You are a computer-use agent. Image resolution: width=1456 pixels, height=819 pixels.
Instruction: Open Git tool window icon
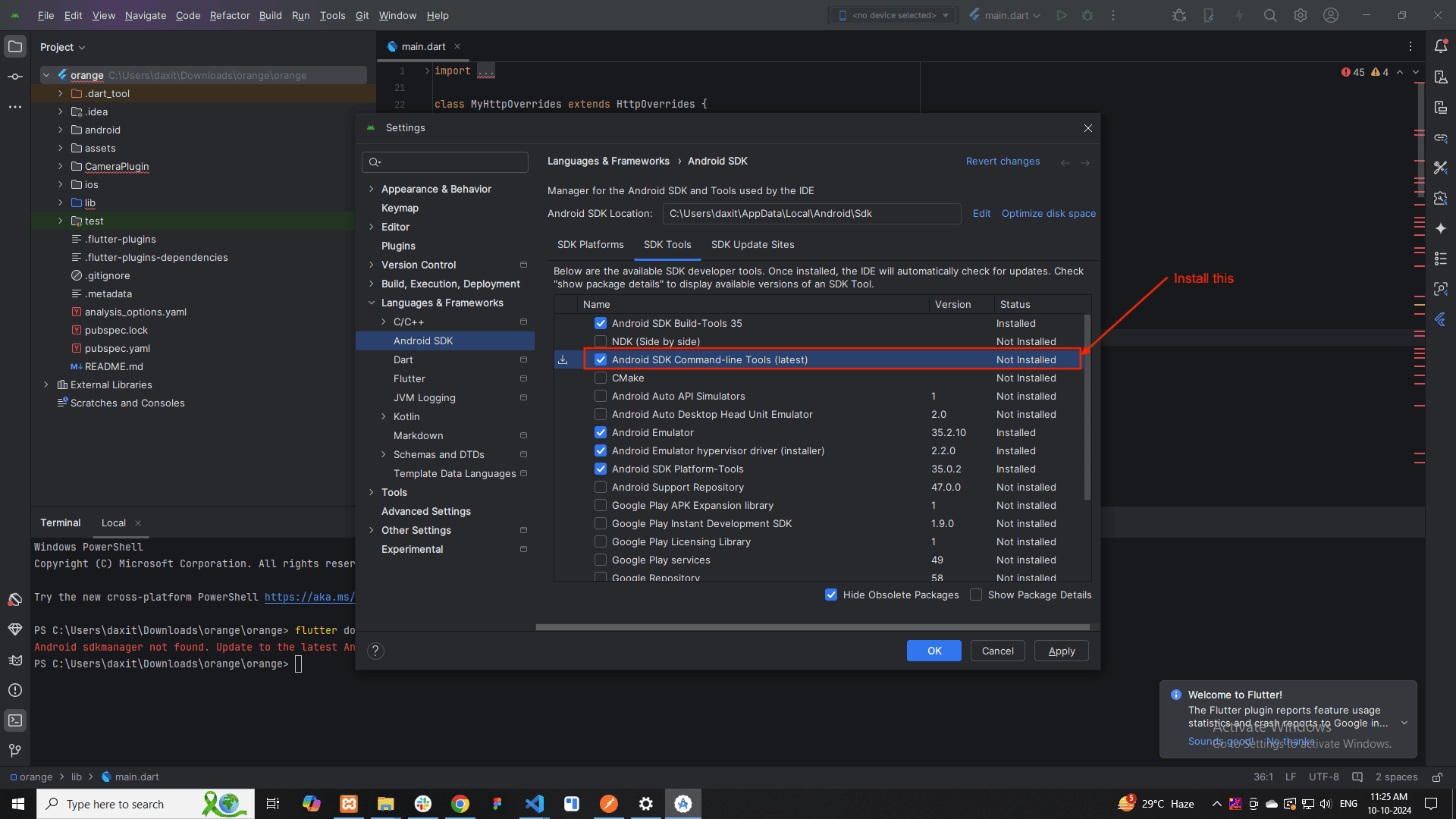click(x=15, y=751)
